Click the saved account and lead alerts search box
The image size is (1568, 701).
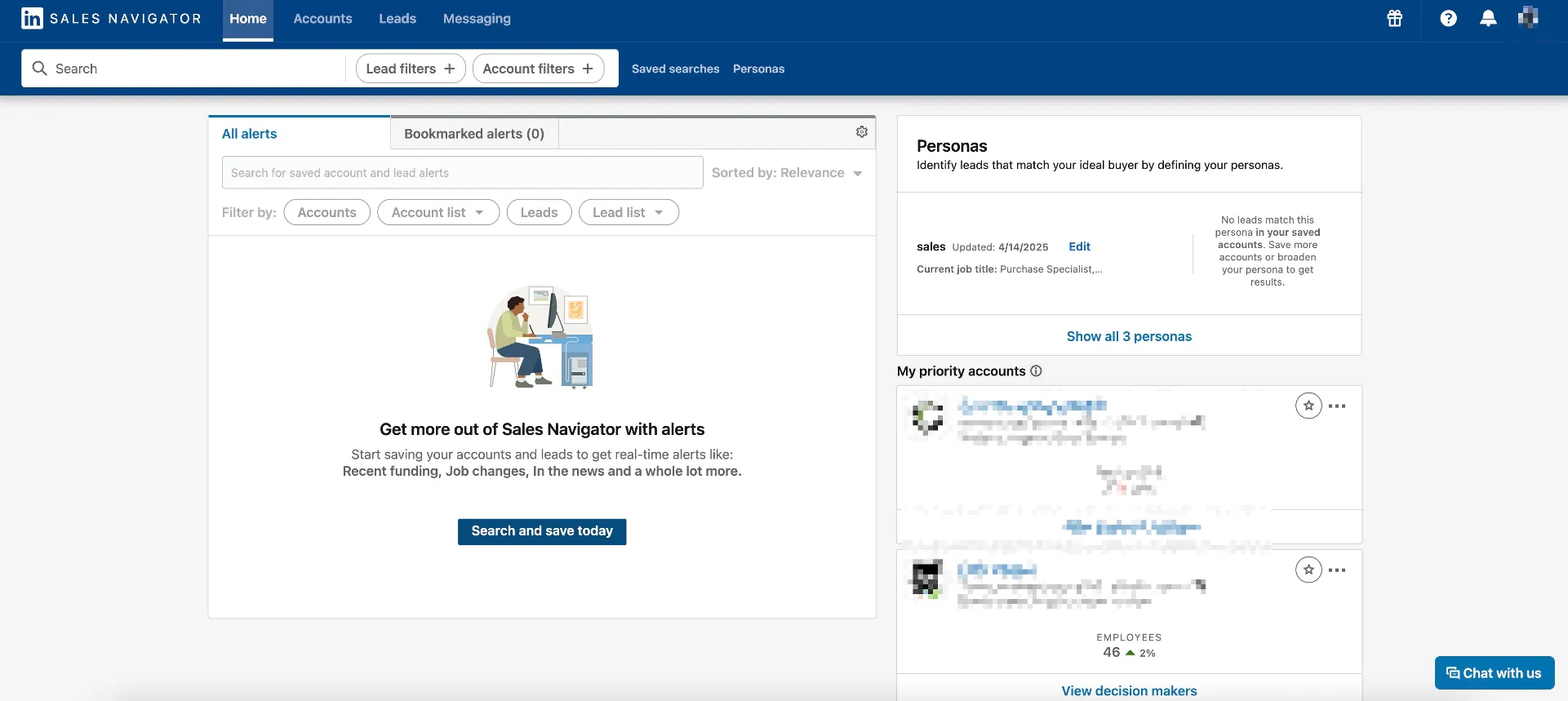(x=462, y=172)
